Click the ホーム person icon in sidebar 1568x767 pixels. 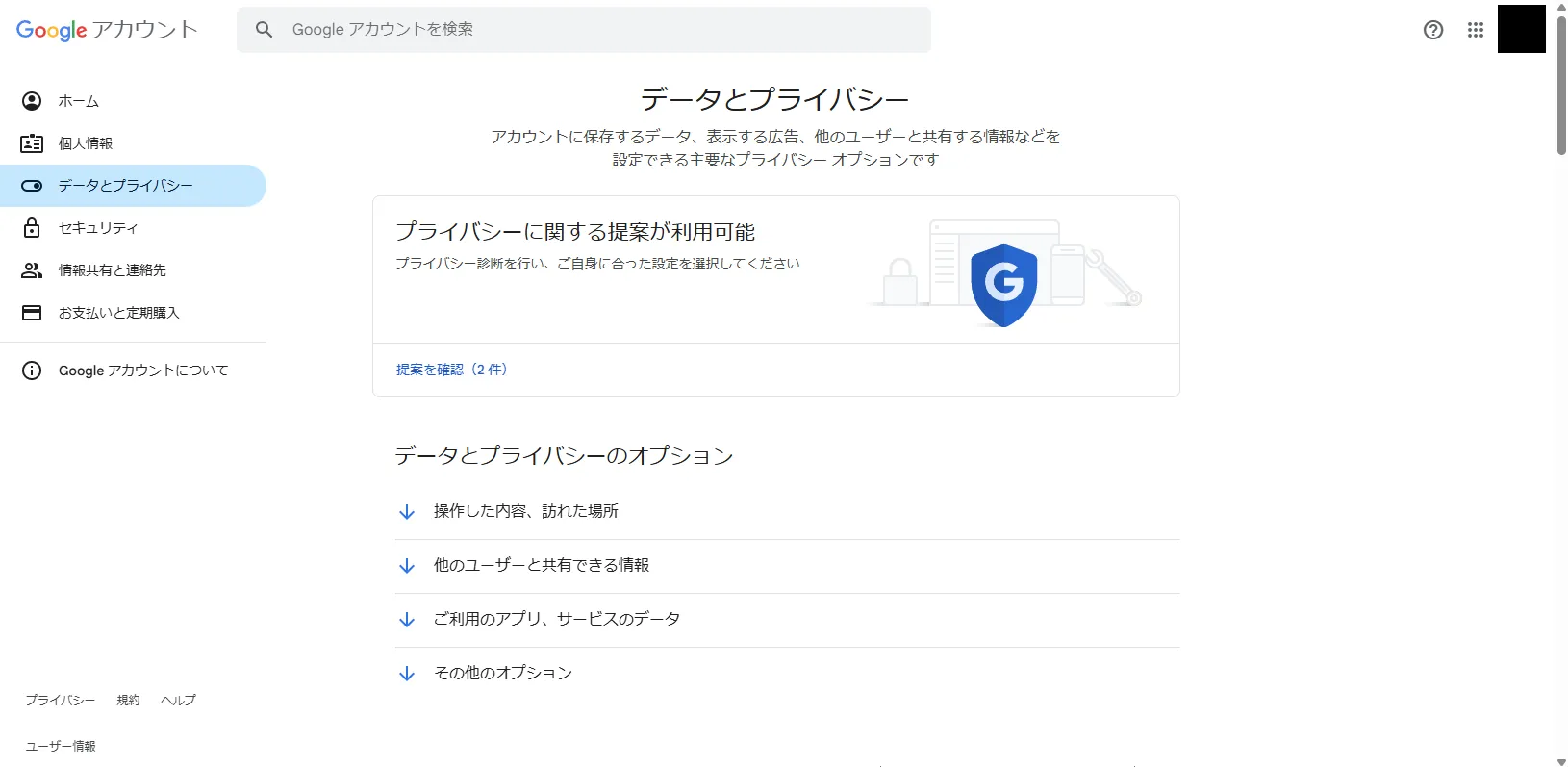(32, 101)
